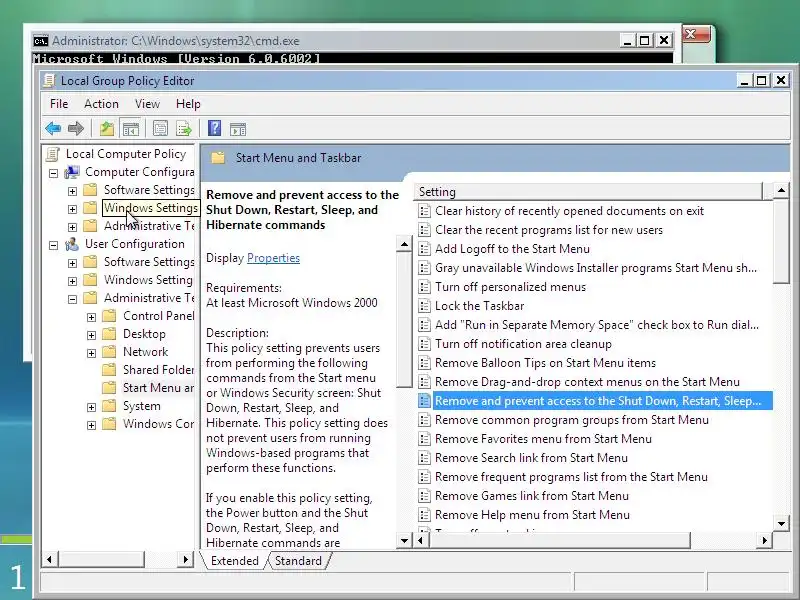Open the Help menu
This screenshot has width=800, height=600.
click(x=188, y=104)
